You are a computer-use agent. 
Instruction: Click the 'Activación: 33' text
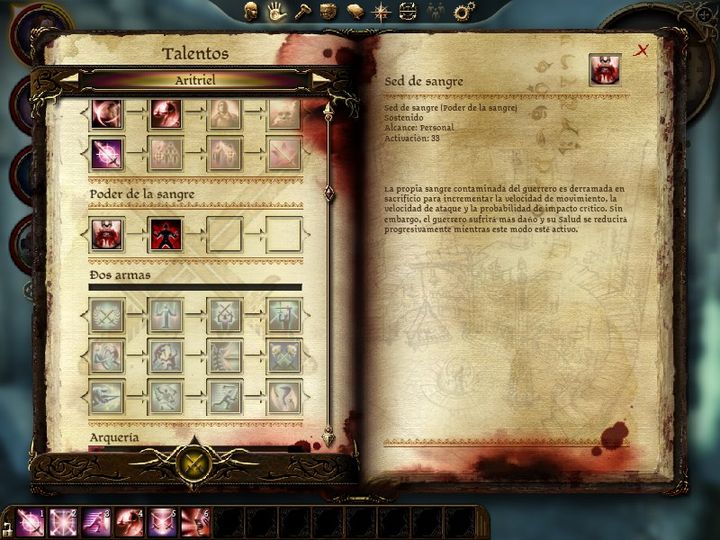[x=412, y=138]
